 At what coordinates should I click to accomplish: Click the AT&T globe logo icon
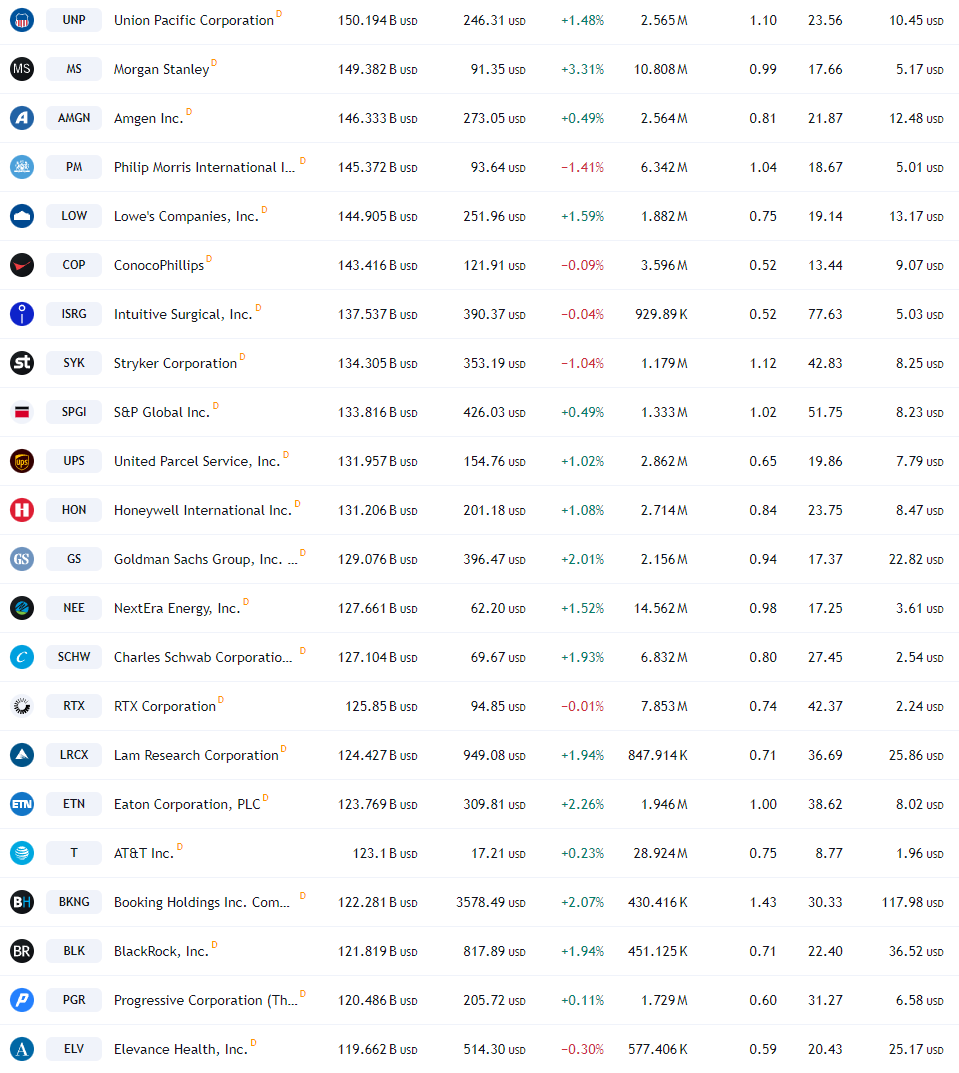(x=22, y=853)
